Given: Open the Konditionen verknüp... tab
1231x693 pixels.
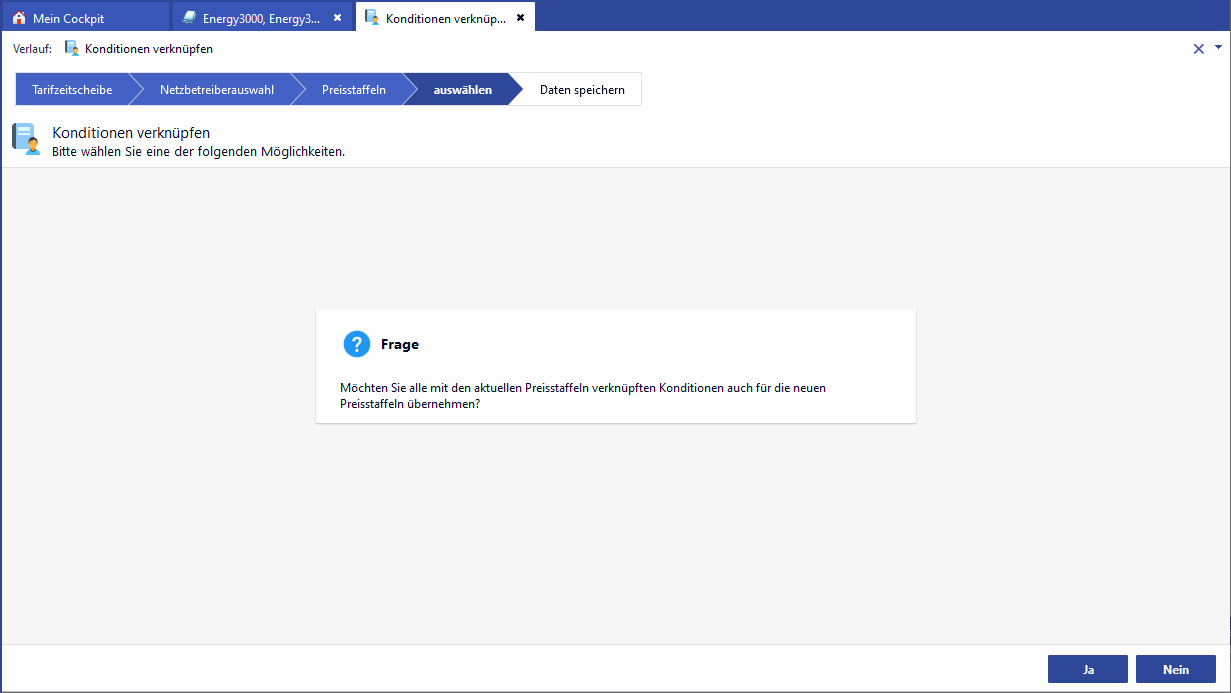Looking at the screenshot, I should [x=444, y=18].
